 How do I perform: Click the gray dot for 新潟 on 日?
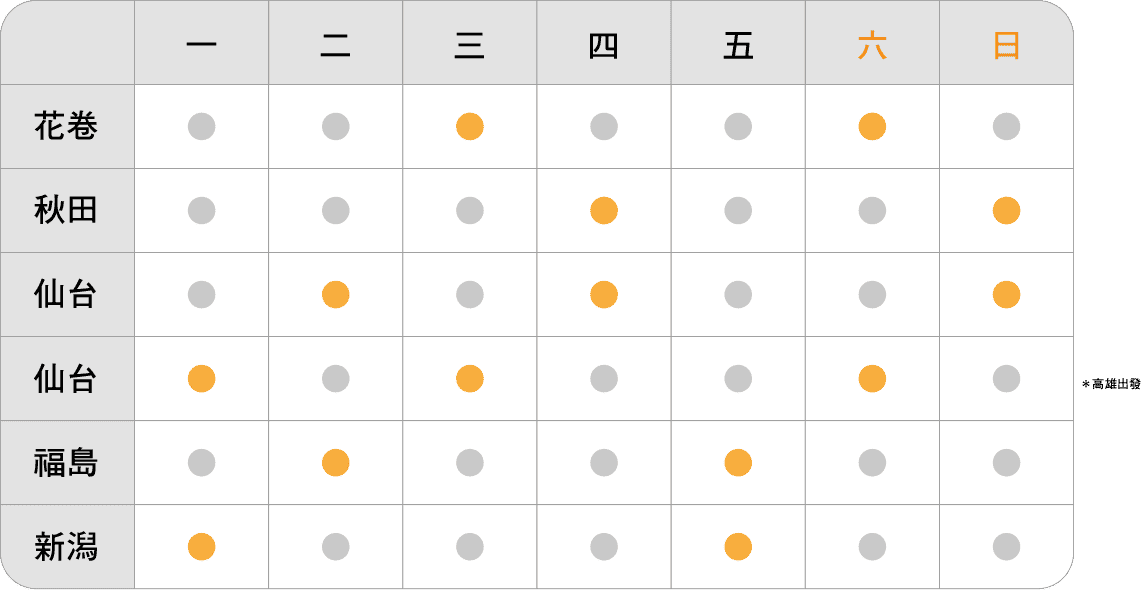tap(1007, 547)
